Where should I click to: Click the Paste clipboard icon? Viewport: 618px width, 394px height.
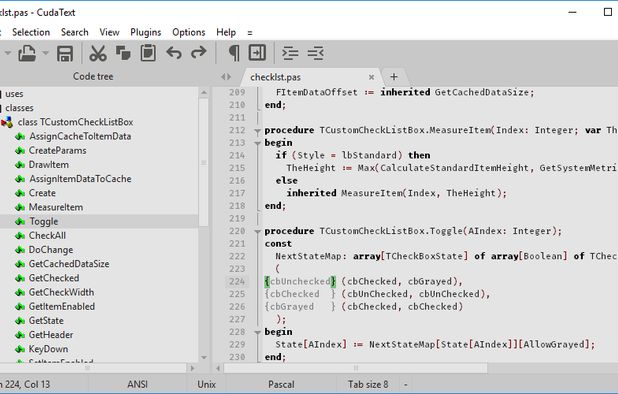click(x=148, y=53)
